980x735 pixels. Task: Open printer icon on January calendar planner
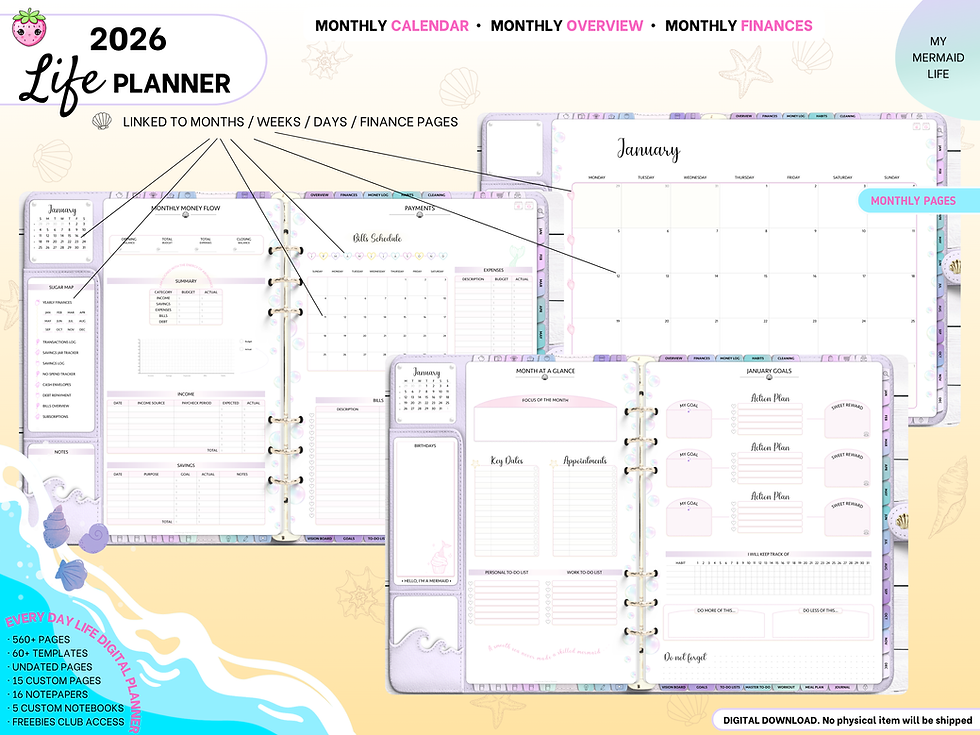coord(919,116)
